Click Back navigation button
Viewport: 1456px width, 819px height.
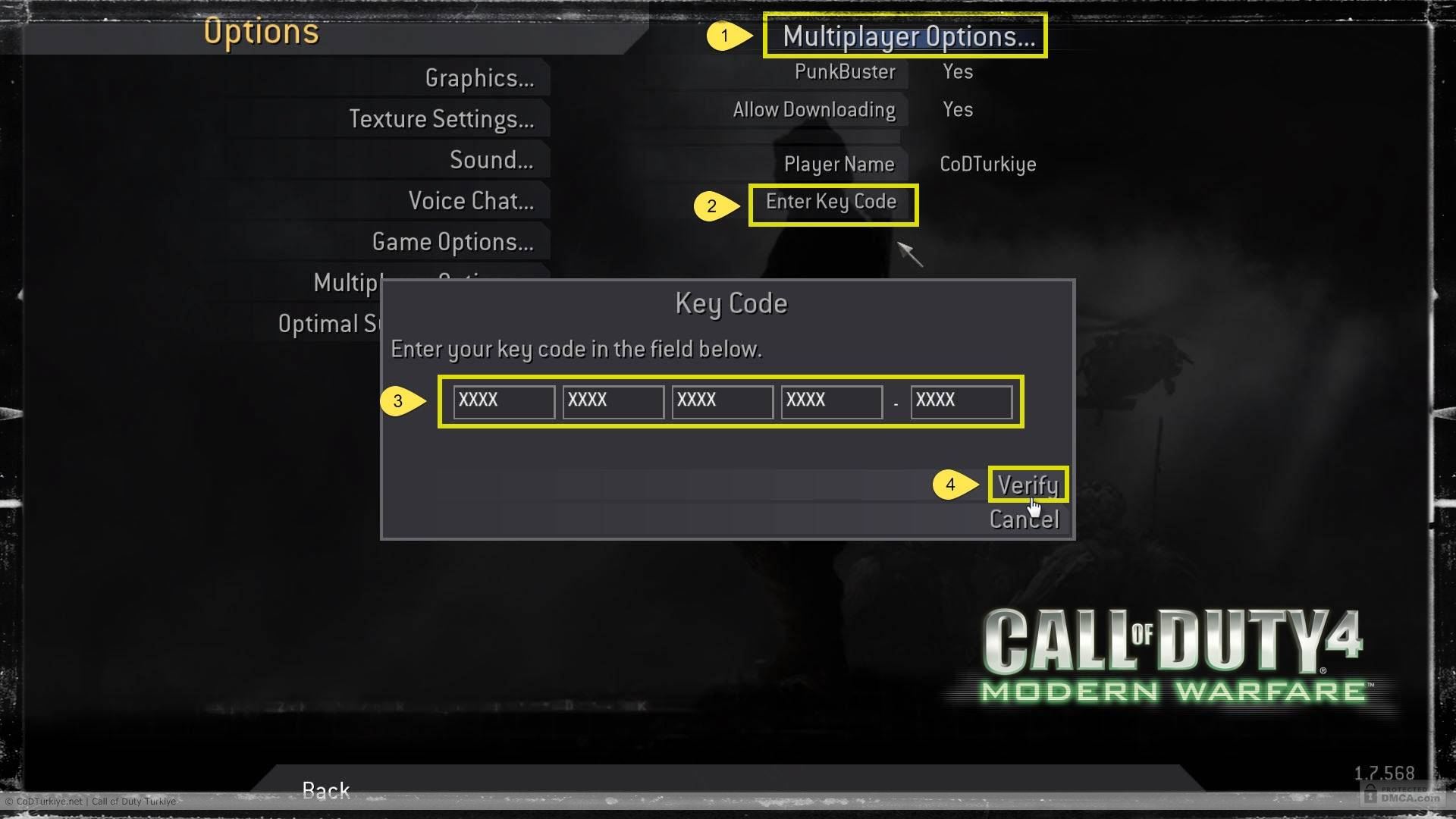point(326,790)
